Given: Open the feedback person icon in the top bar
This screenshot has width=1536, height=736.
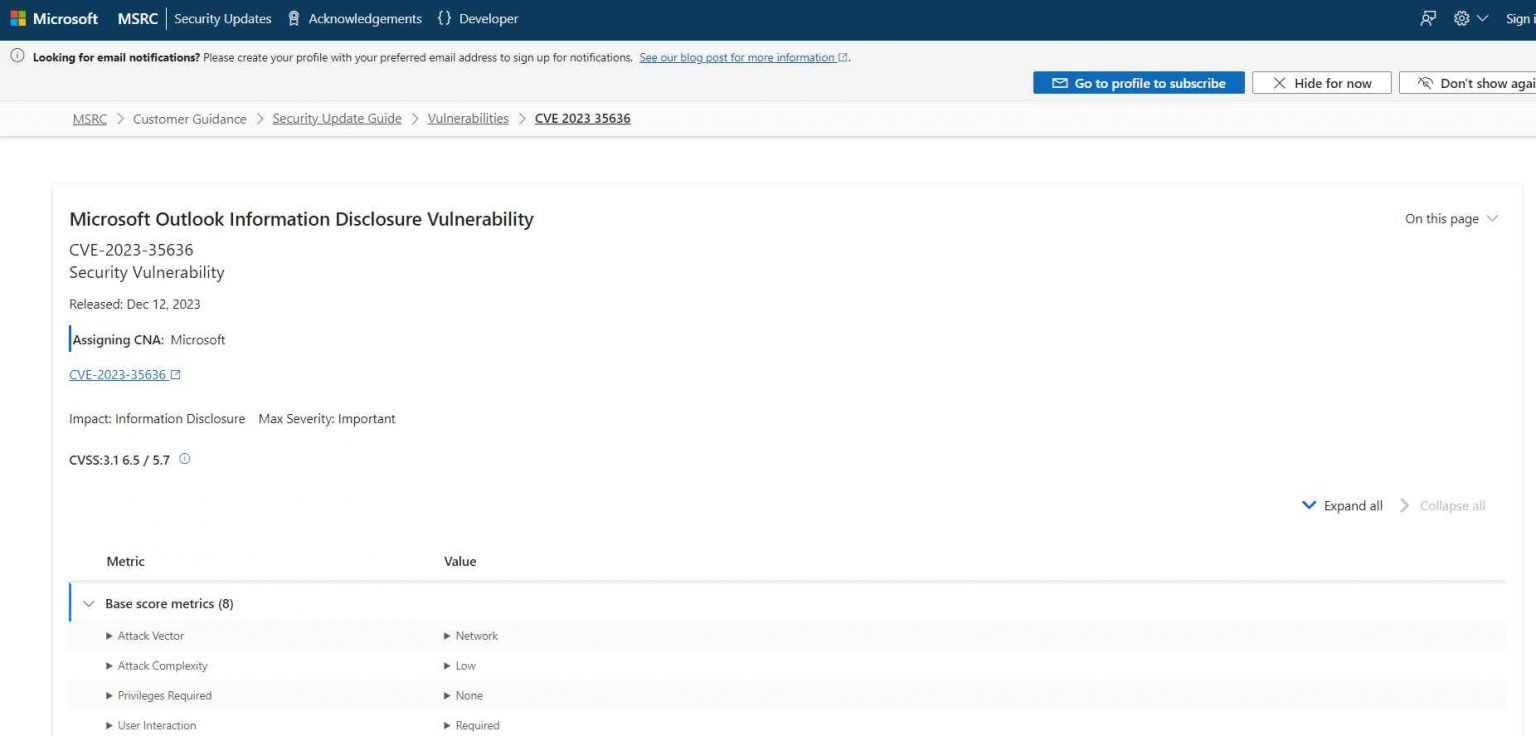Looking at the screenshot, I should click(1428, 18).
